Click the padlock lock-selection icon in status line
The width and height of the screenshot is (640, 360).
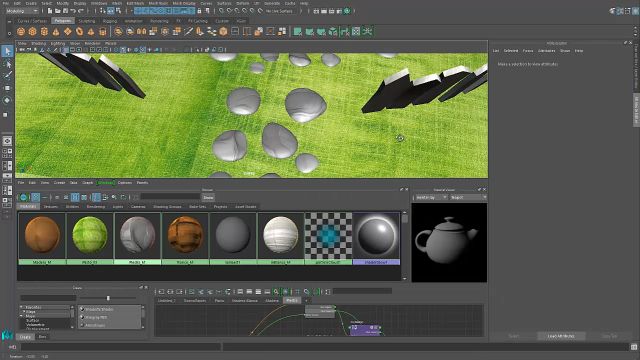click(x=199, y=11)
